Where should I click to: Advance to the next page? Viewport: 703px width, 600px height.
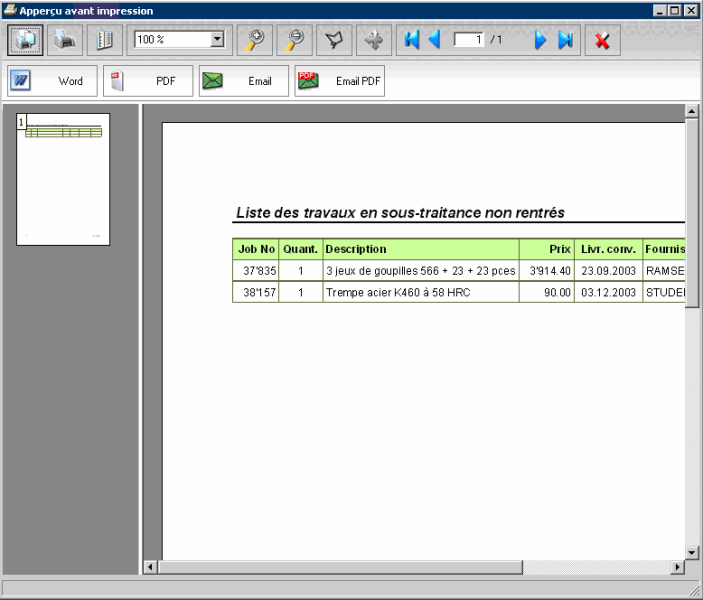point(541,40)
